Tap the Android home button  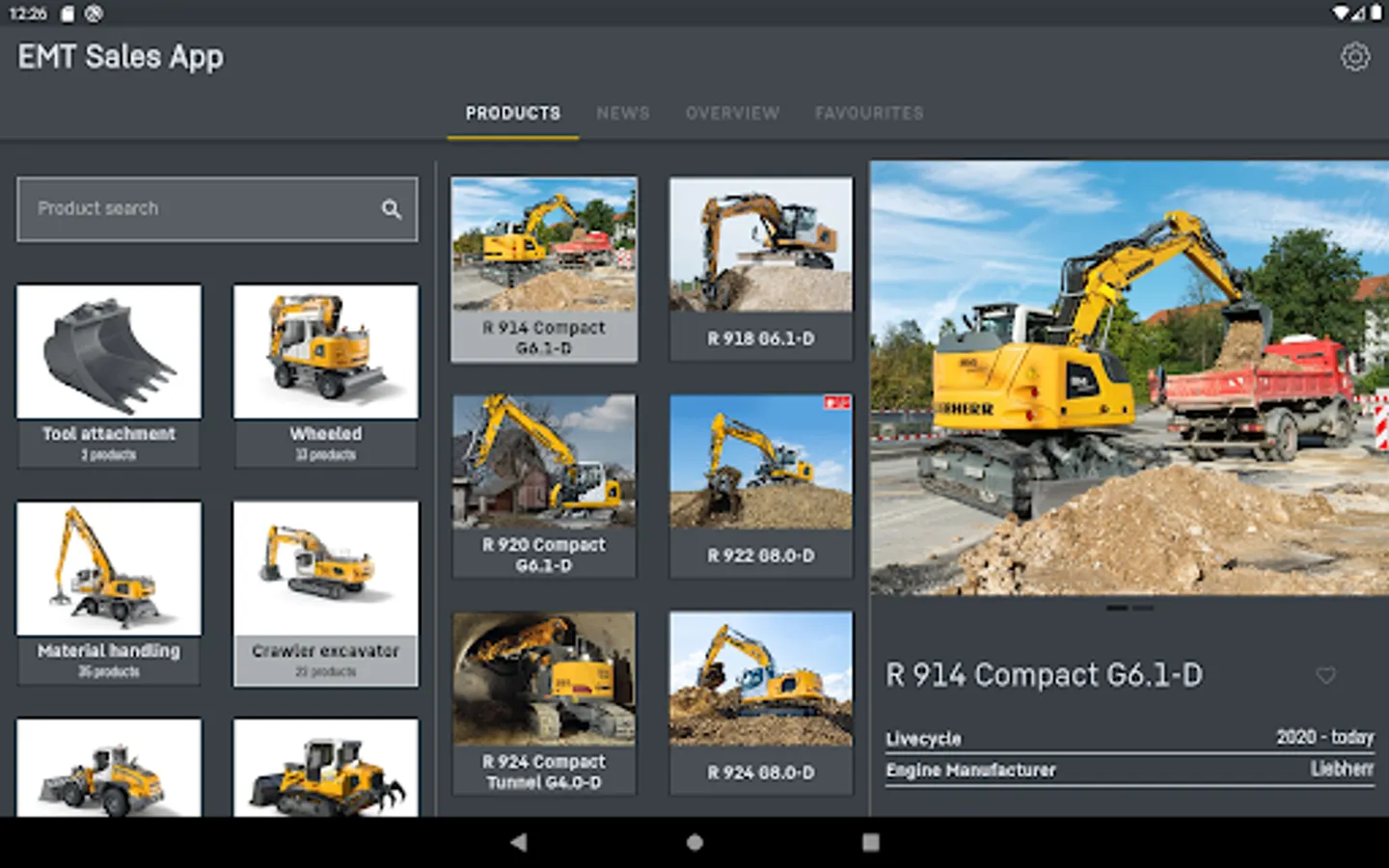coord(694,842)
